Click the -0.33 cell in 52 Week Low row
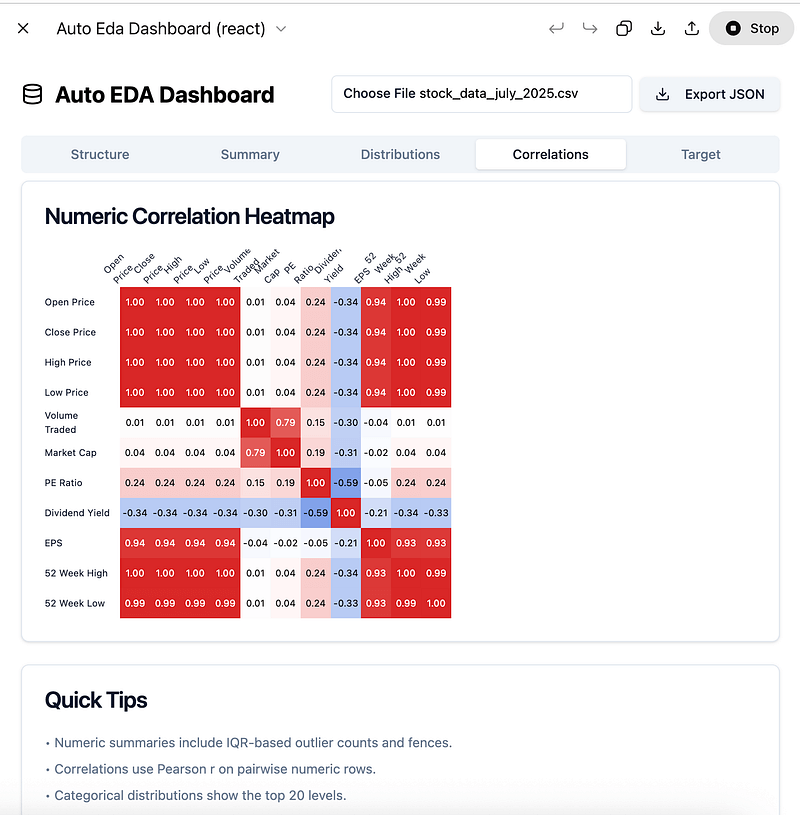 (x=346, y=603)
